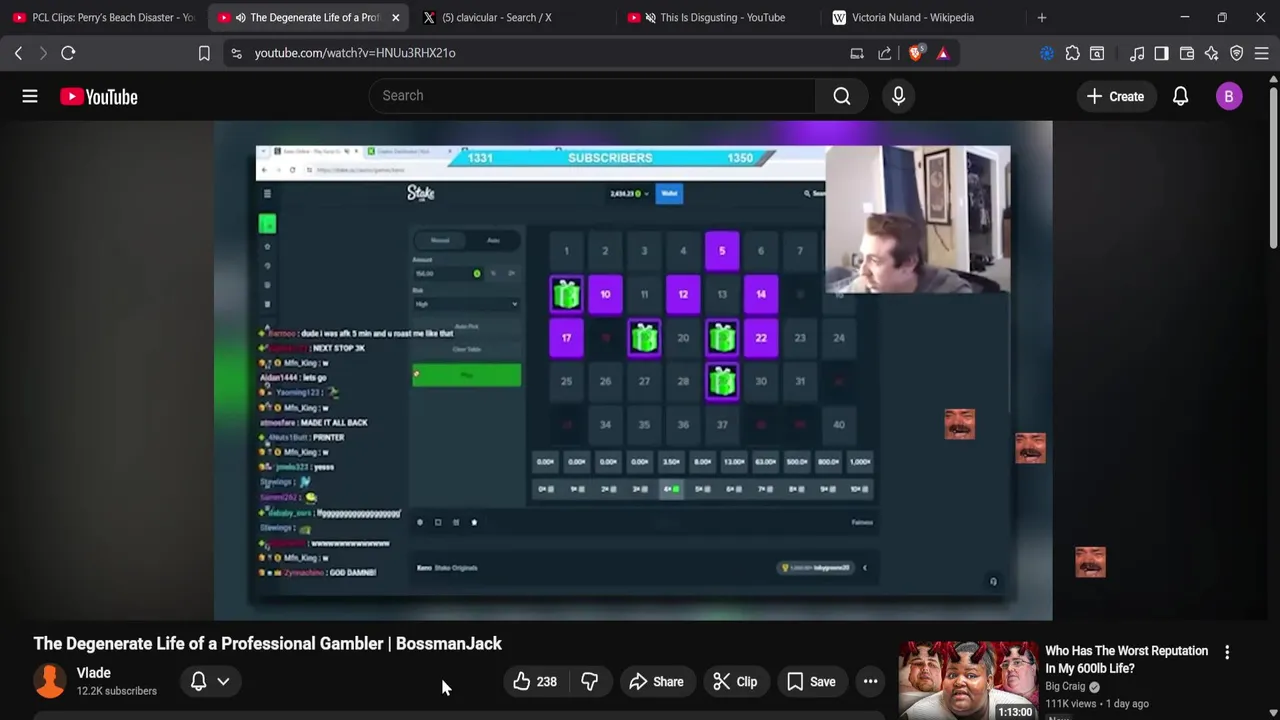Click the video player area
Screen dimensions: 1280x720
pos(633,370)
